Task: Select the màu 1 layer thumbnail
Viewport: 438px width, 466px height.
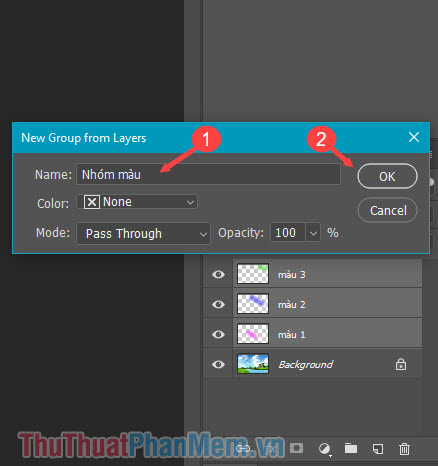Action: (253, 334)
